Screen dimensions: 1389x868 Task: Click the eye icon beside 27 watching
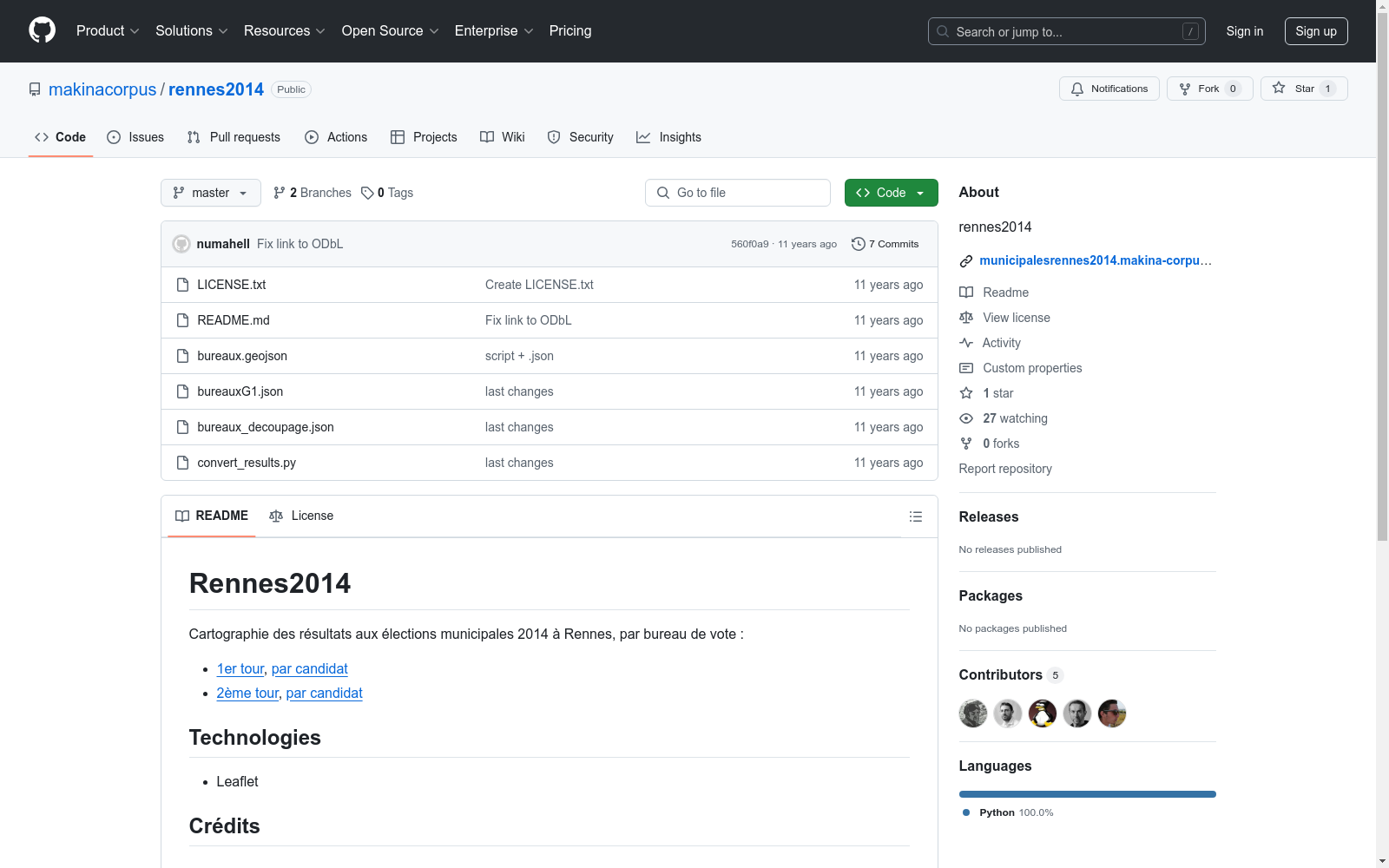(x=966, y=418)
